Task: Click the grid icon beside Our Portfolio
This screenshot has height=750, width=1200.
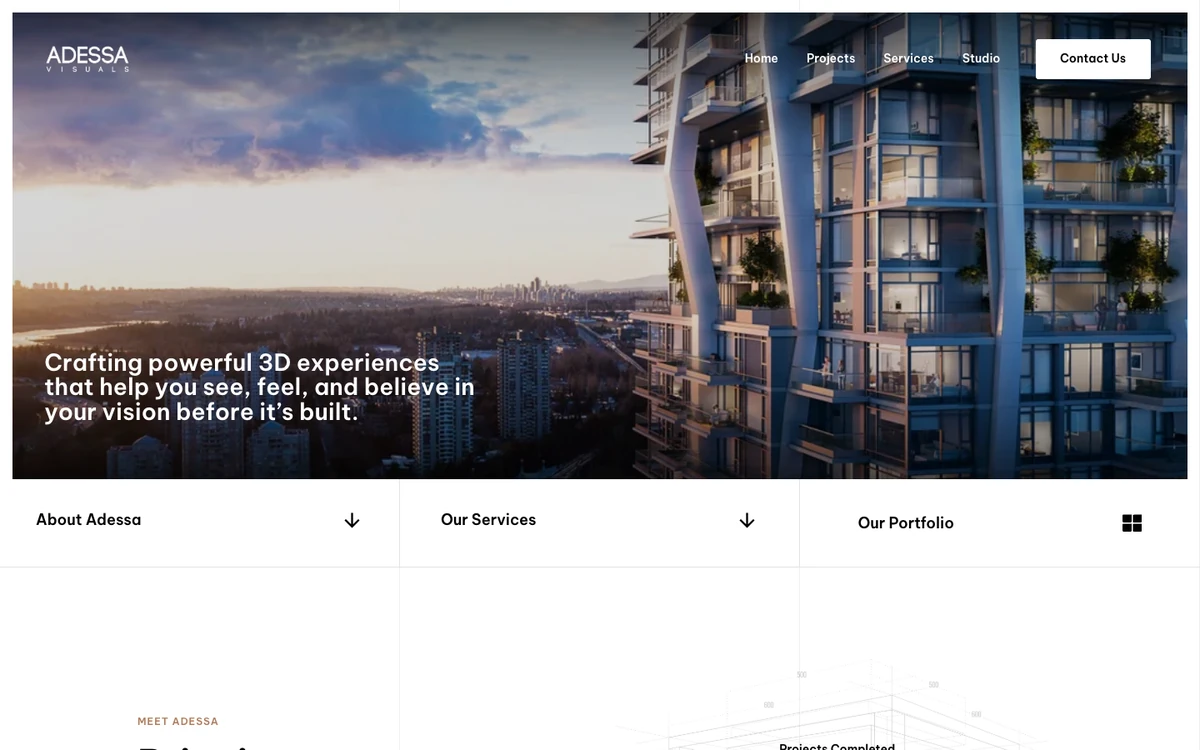Action: pyautogui.click(x=1132, y=523)
